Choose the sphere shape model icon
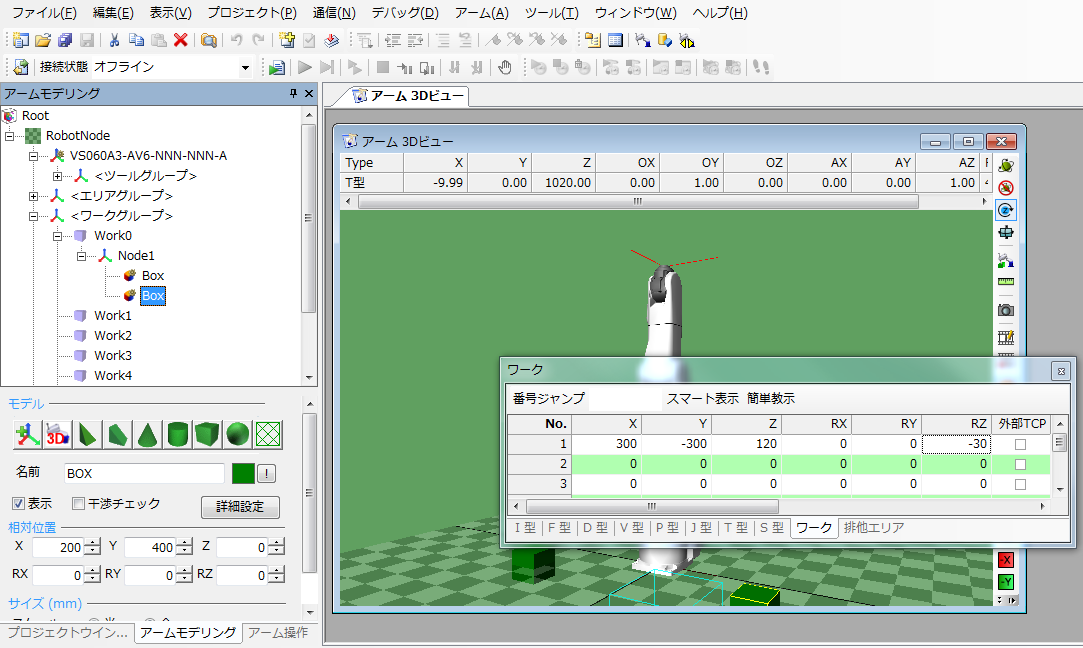1083x648 pixels. coord(237,434)
